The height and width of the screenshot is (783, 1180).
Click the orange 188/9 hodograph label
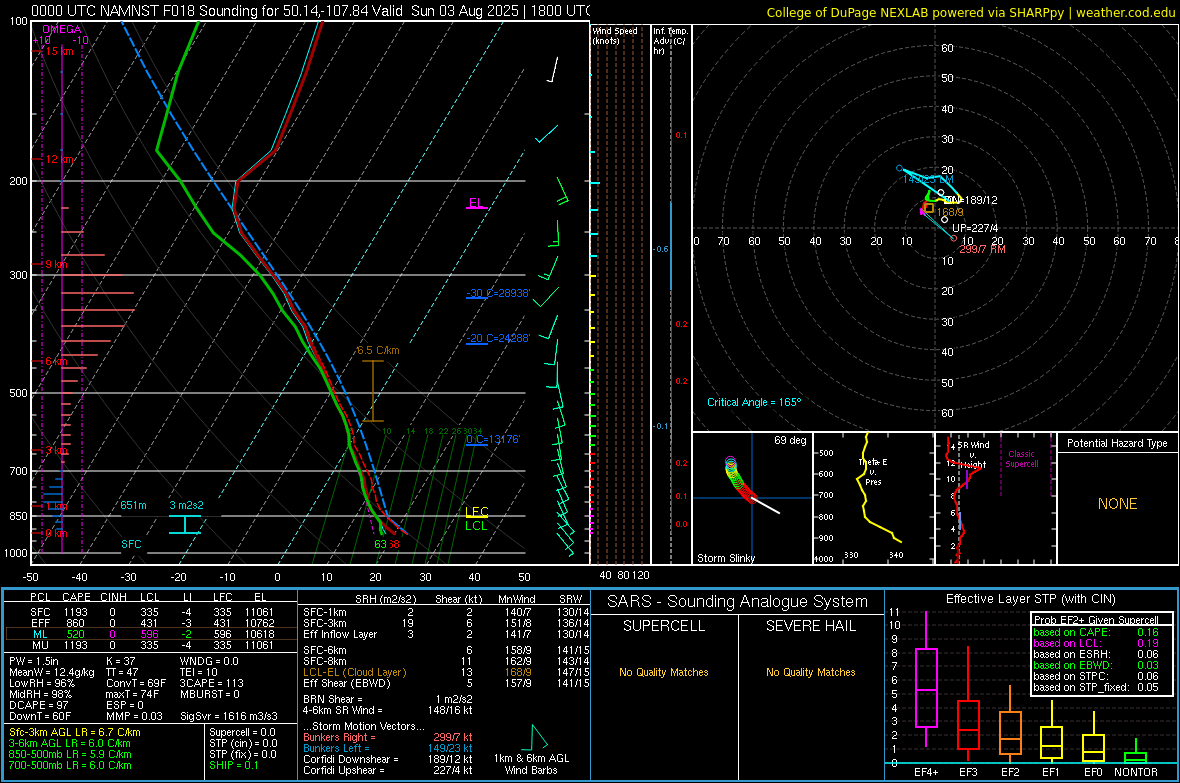click(x=950, y=212)
